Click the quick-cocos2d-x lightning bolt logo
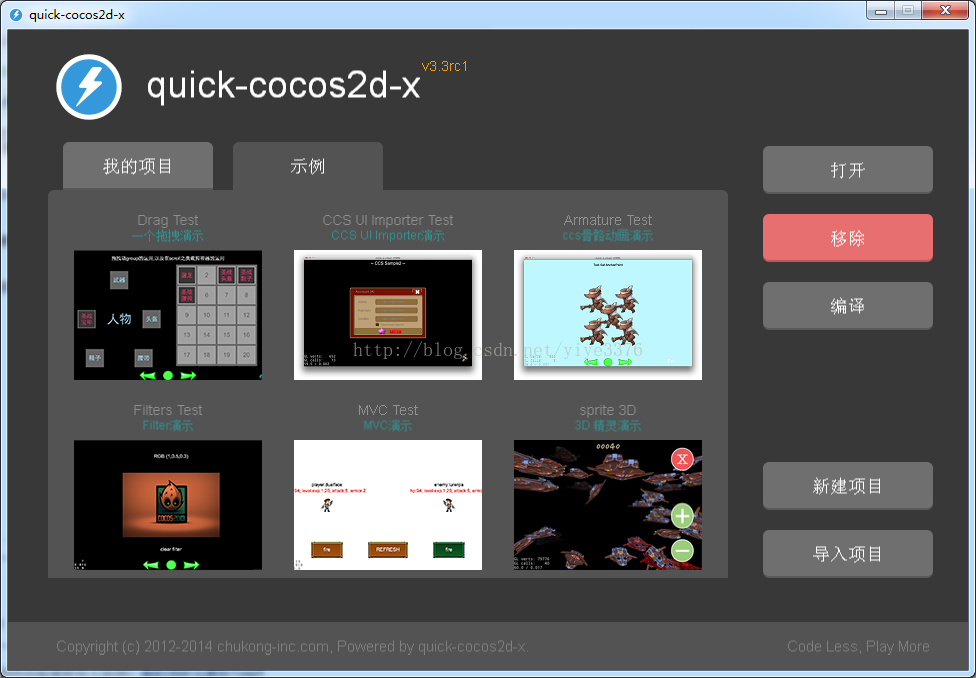This screenshot has height=678, width=976. [x=89, y=87]
